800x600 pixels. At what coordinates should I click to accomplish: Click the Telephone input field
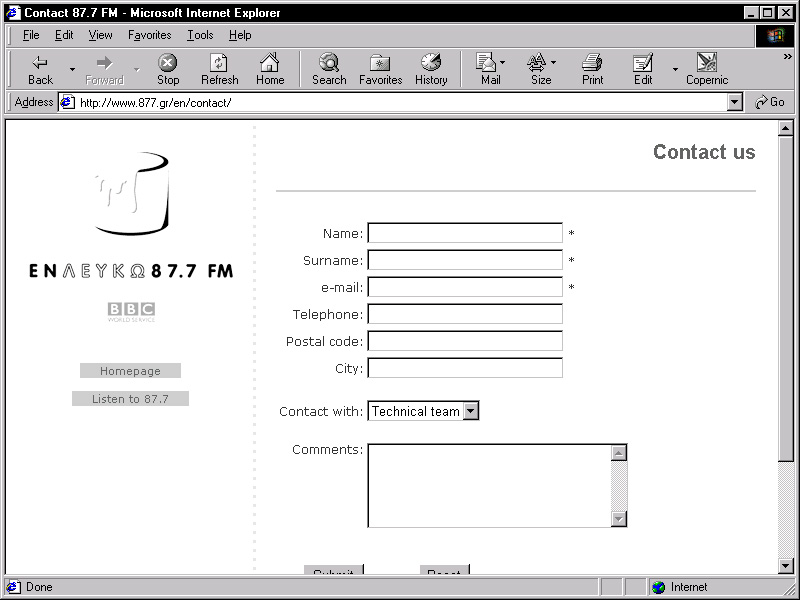click(465, 314)
